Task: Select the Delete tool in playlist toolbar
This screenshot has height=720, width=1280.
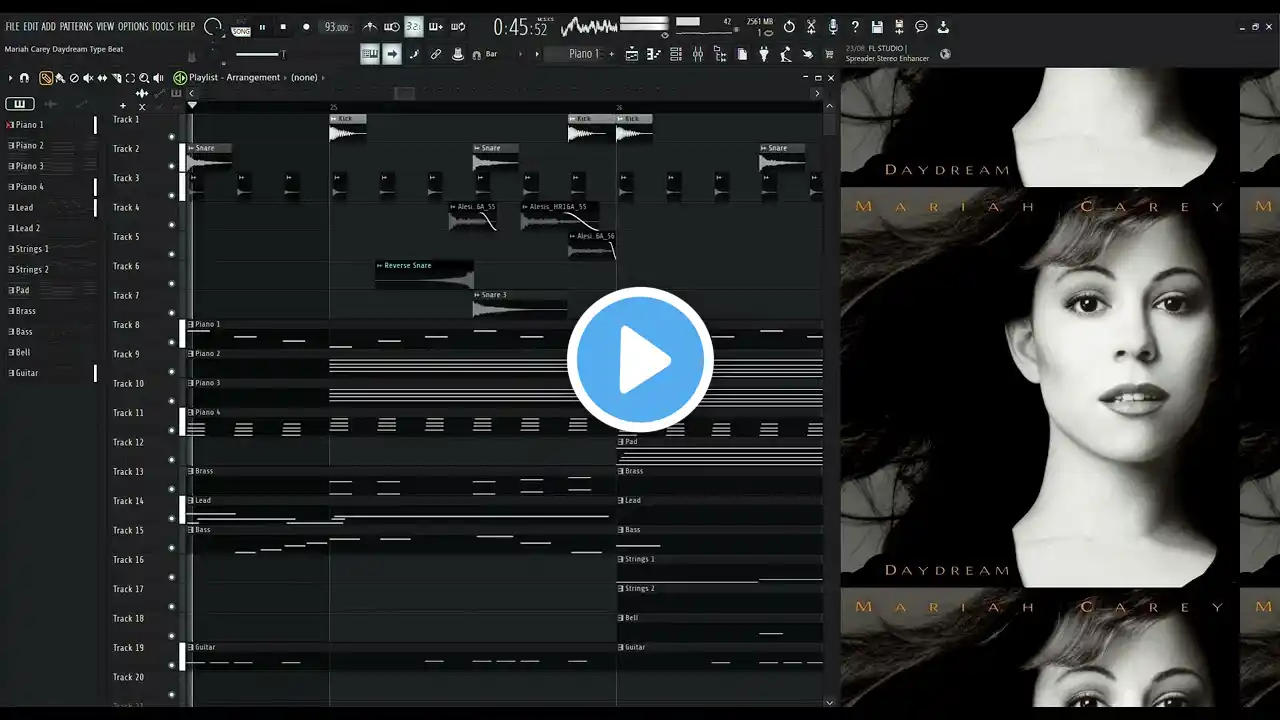Action: 74,78
